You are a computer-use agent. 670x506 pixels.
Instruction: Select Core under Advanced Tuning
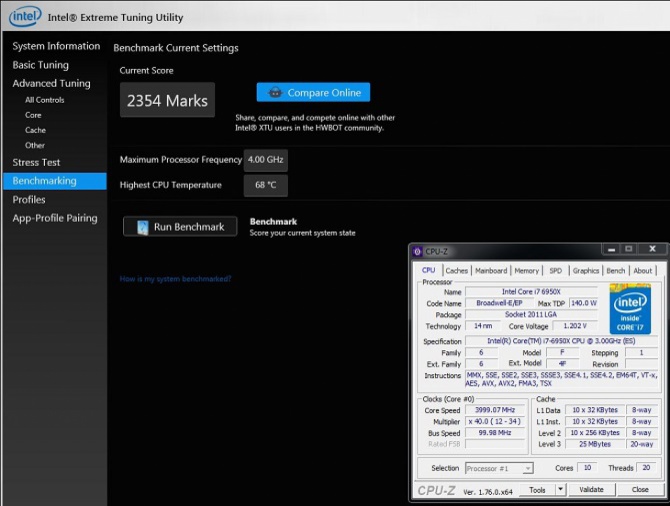(33, 115)
